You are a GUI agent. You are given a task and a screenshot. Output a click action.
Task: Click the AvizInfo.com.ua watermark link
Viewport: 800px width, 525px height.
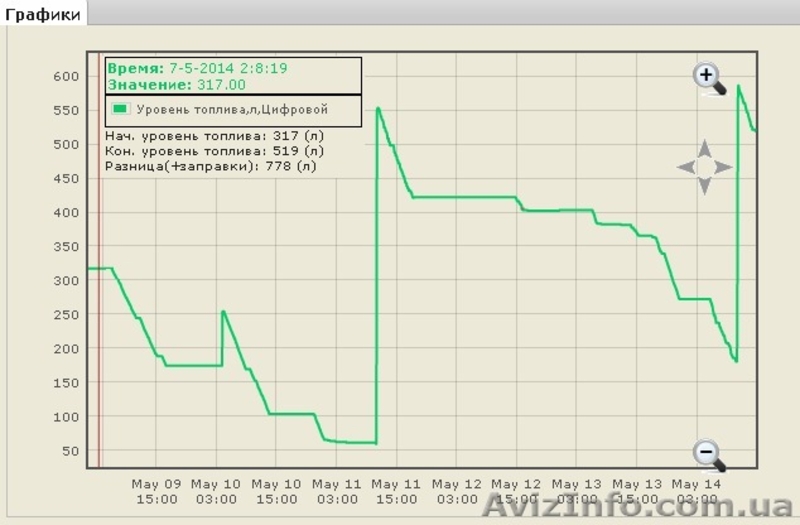pos(640,506)
